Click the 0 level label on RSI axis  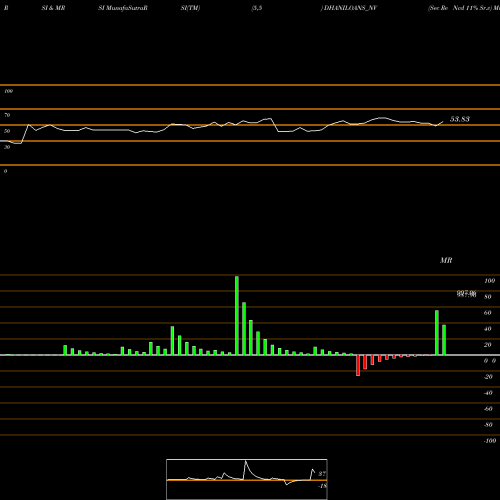[5, 171]
